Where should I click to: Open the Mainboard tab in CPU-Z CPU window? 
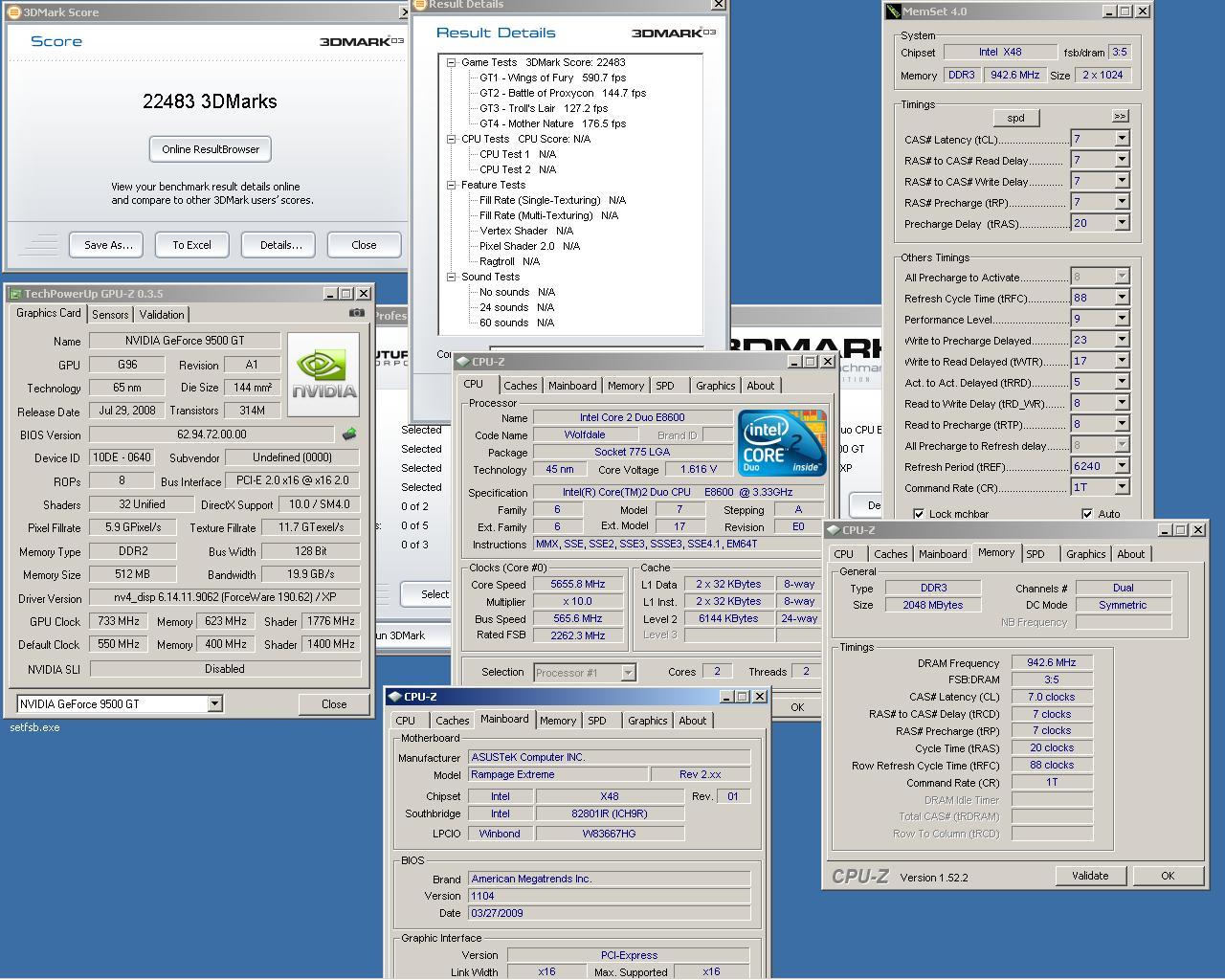pyautogui.click(x=572, y=386)
